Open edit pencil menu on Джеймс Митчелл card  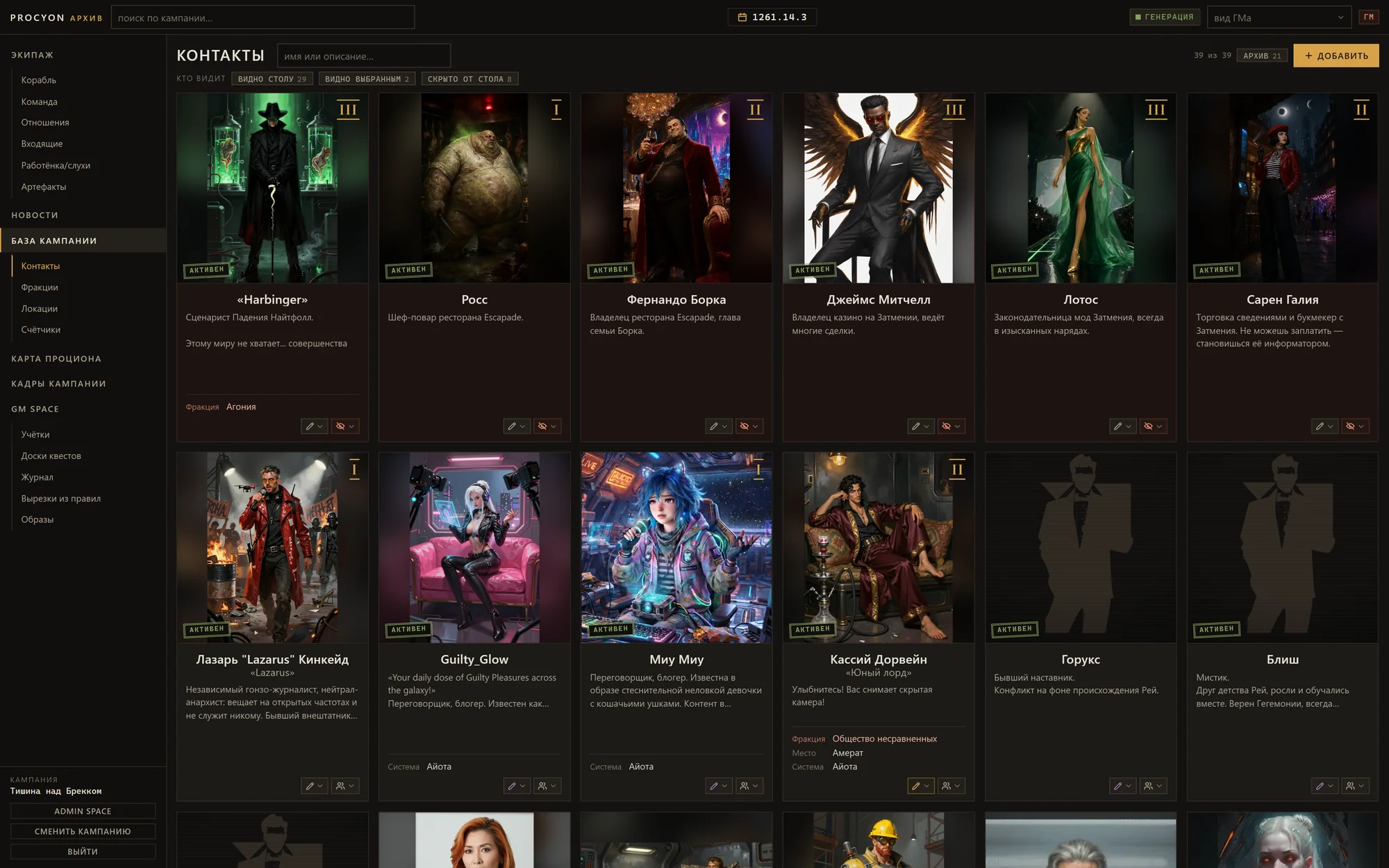pos(921,426)
